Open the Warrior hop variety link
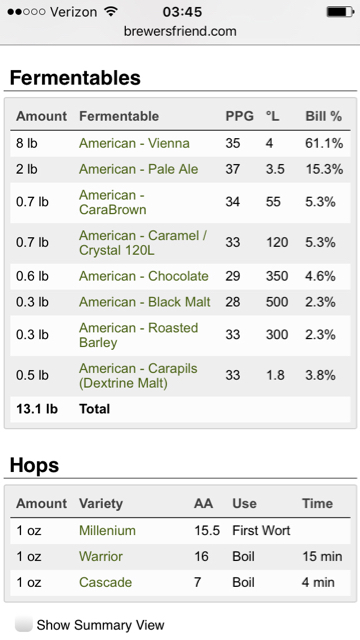360x640 pixels. click(x=101, y=556)
